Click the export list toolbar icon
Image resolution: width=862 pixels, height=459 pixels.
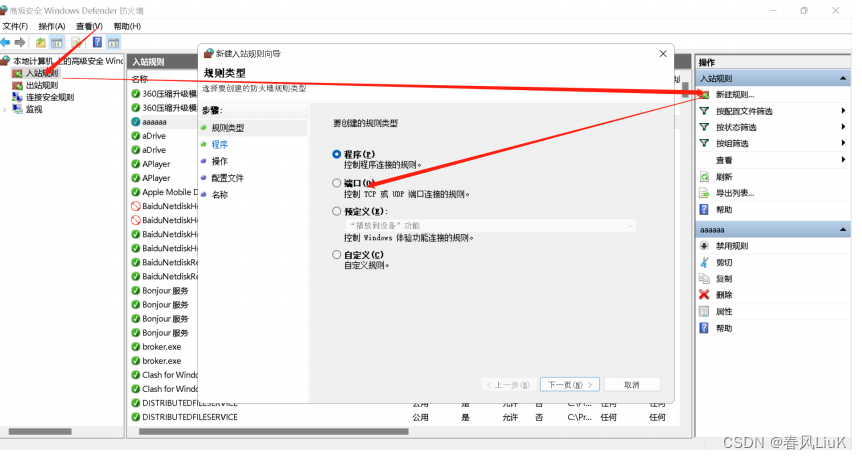(76, 42)
